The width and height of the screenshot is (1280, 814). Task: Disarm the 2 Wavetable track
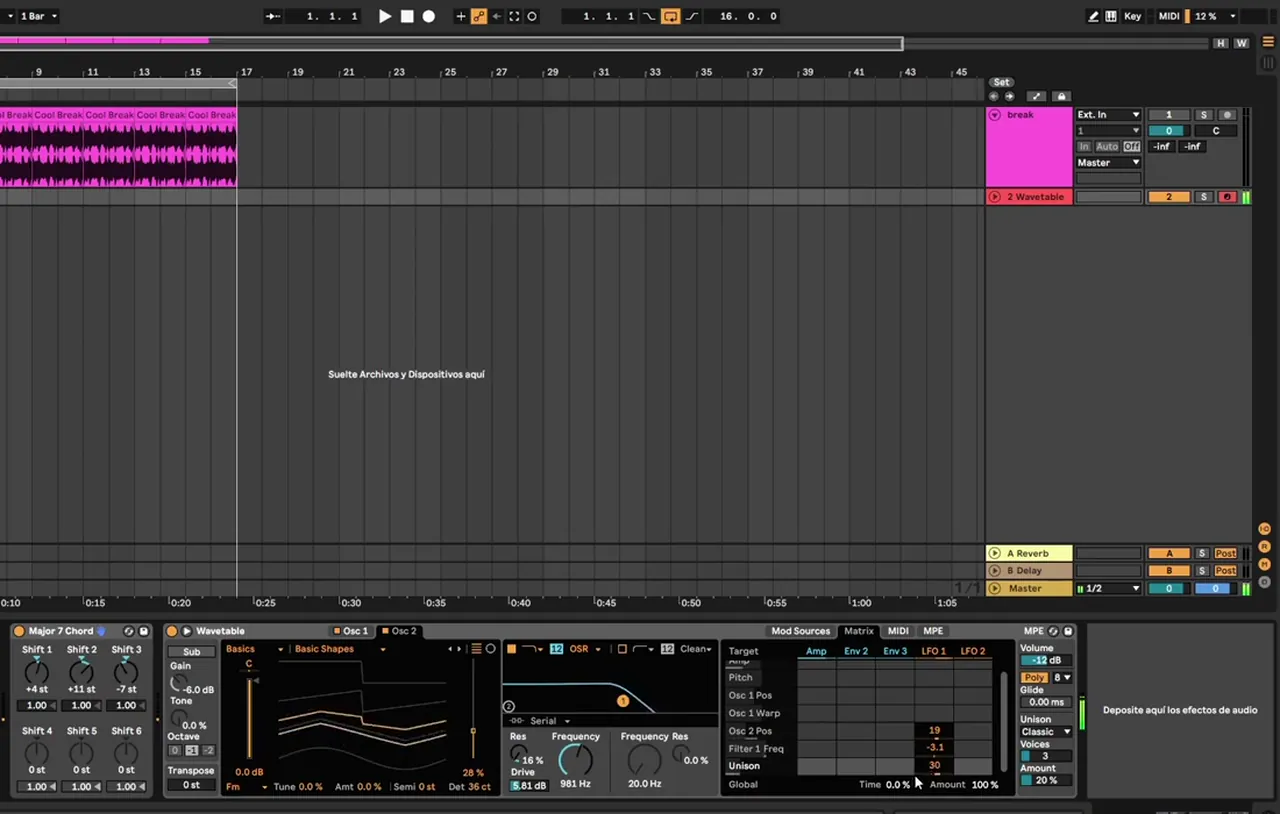(1227, 197)
